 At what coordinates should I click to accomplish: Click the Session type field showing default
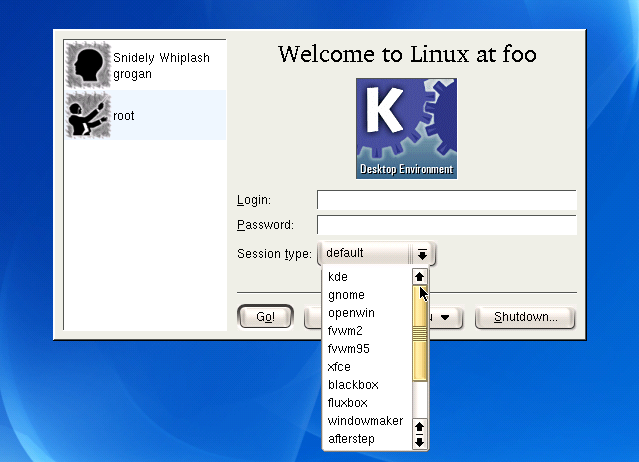[x=365, y=254]
